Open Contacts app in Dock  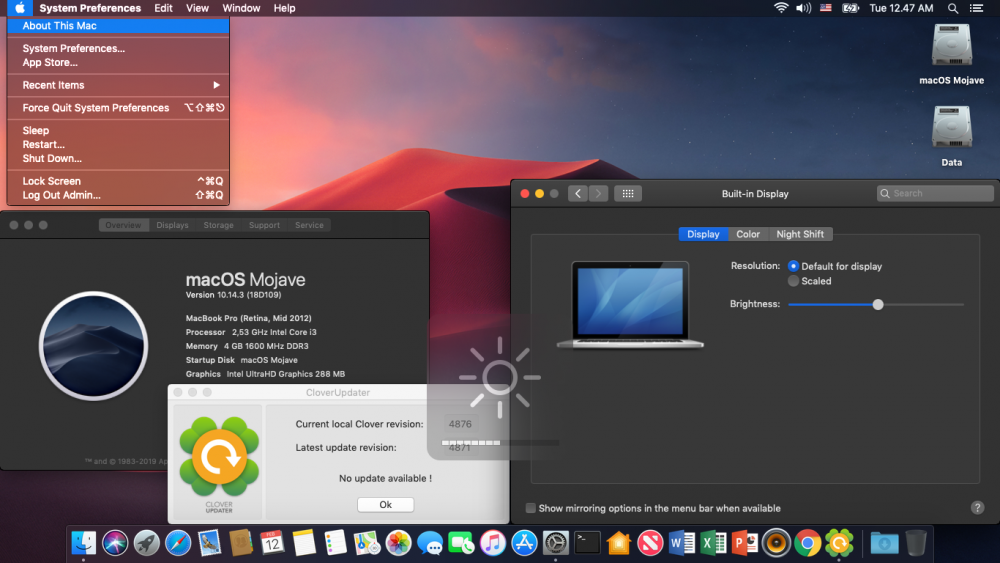click(241, 543)
